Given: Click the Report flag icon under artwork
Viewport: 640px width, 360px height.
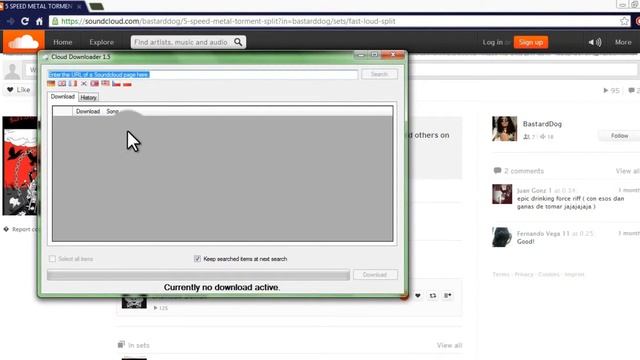Looking at the screenshot, I should 6,229.
